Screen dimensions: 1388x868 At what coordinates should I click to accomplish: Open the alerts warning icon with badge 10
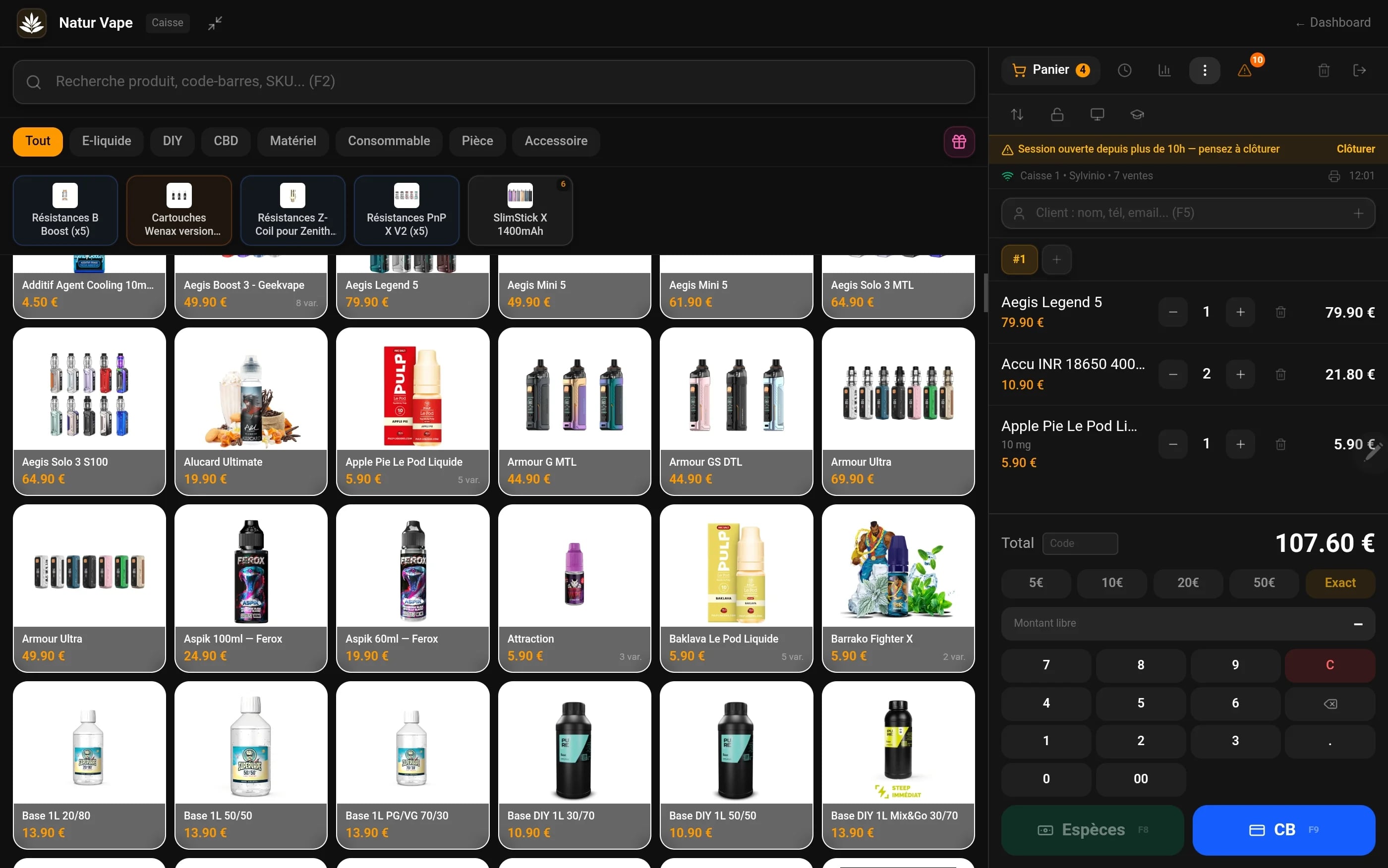pos(1244,70)
